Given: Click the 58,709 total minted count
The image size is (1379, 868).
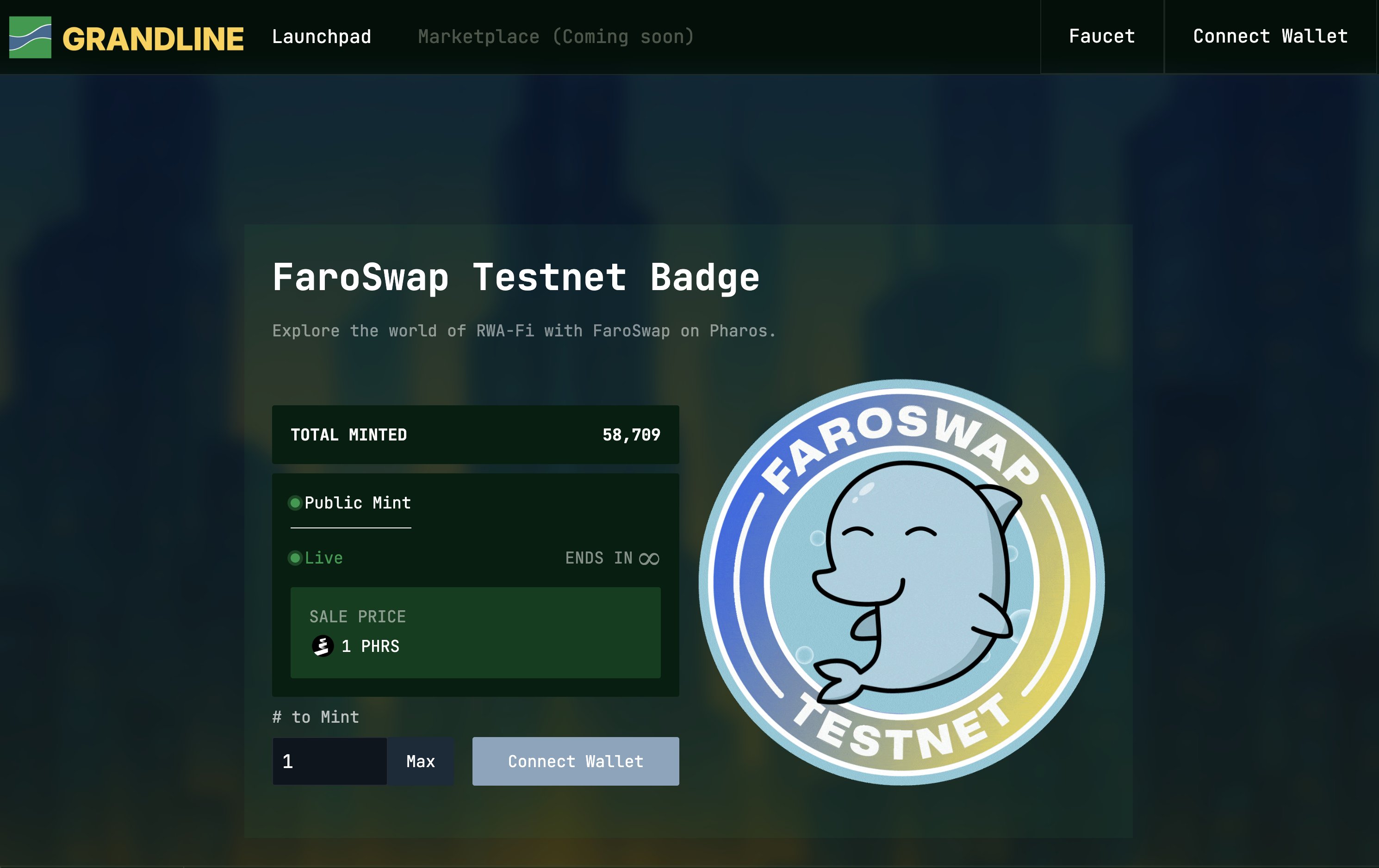Looking at the screenshot, I should click(x=631, y=434).
